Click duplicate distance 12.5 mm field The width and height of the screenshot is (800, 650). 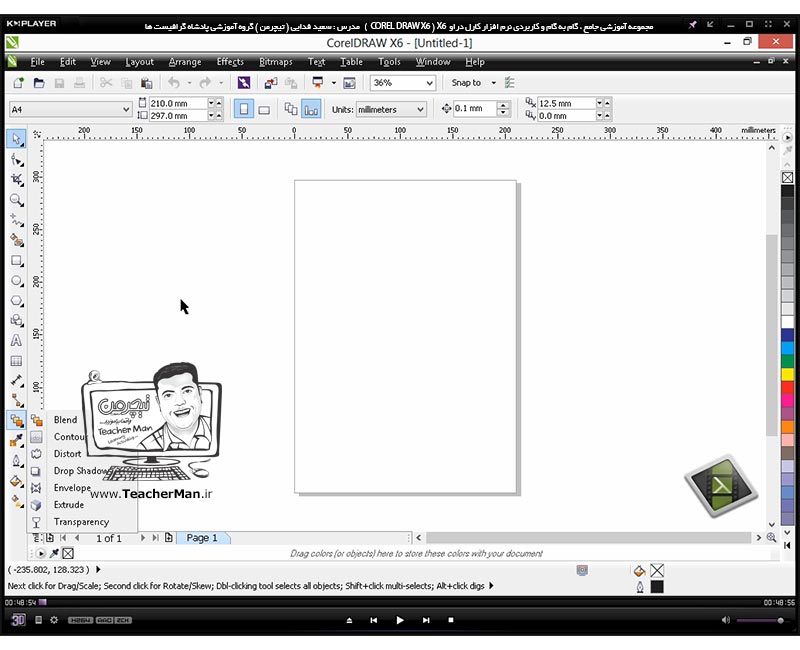(567, 103)
